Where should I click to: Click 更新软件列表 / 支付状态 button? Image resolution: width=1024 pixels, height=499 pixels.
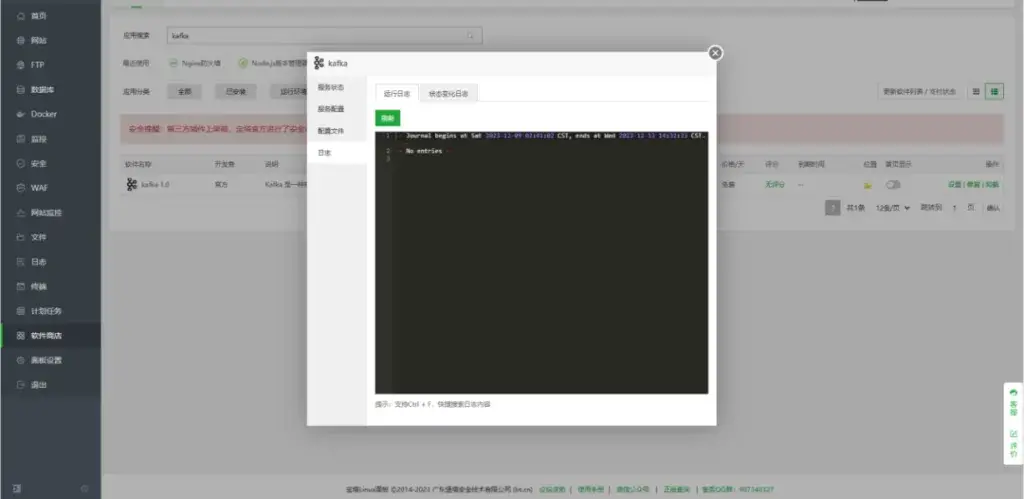coord(920,91)
